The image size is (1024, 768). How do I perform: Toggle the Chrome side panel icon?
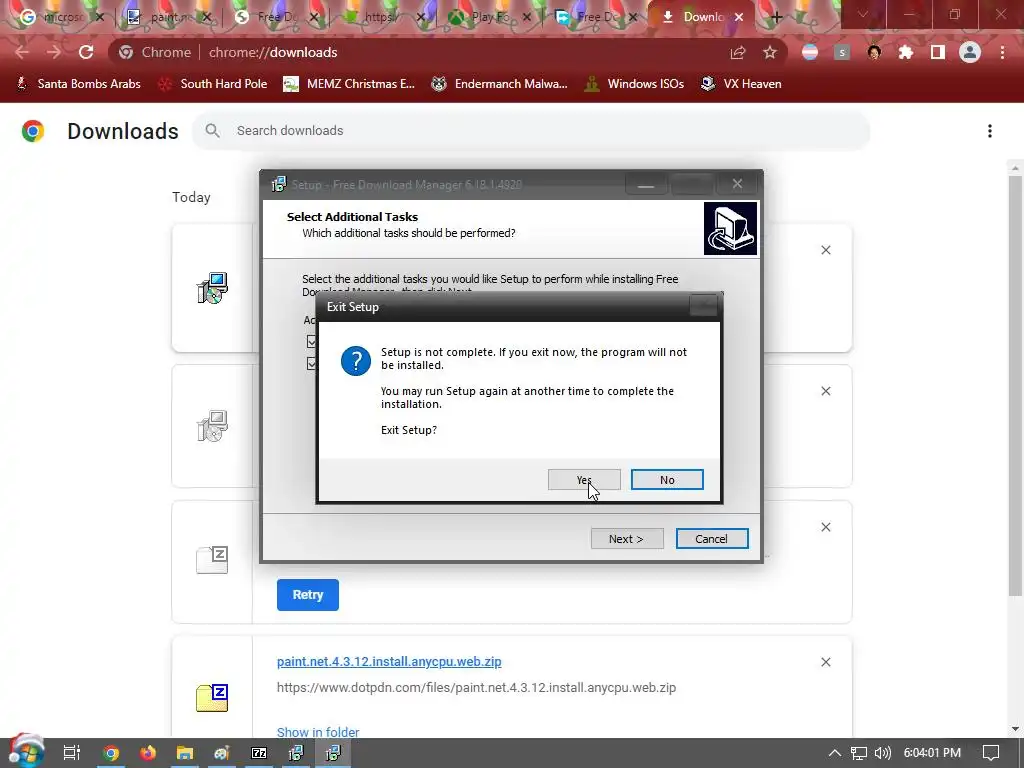pos(938,52)
